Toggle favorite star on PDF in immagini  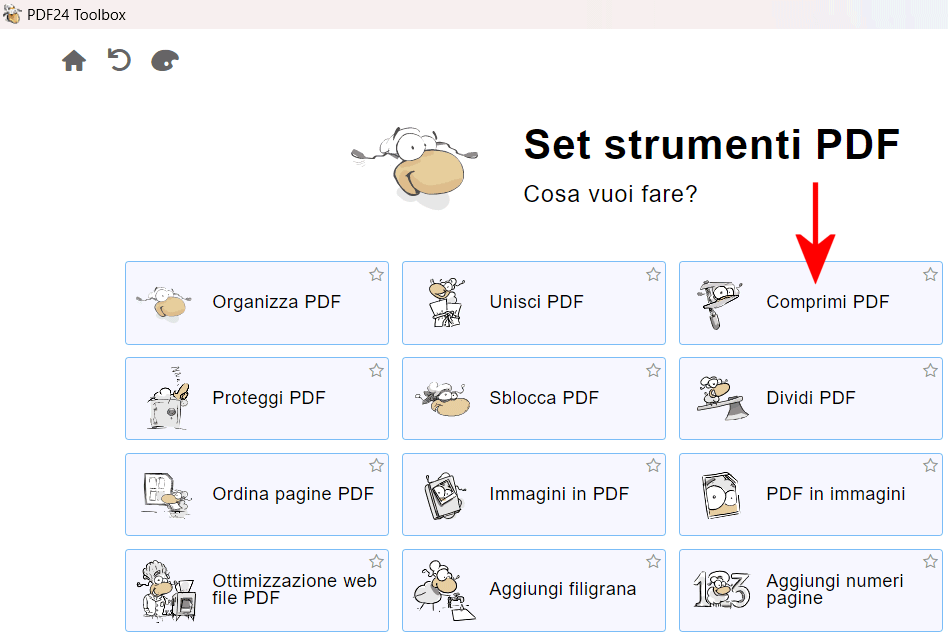tap(930, 465)
